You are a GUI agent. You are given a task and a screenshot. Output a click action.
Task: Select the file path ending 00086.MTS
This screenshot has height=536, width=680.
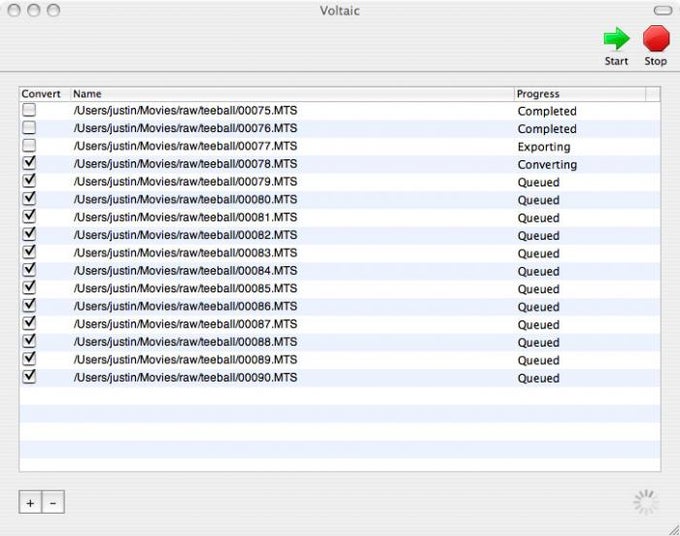pos(185,306)
